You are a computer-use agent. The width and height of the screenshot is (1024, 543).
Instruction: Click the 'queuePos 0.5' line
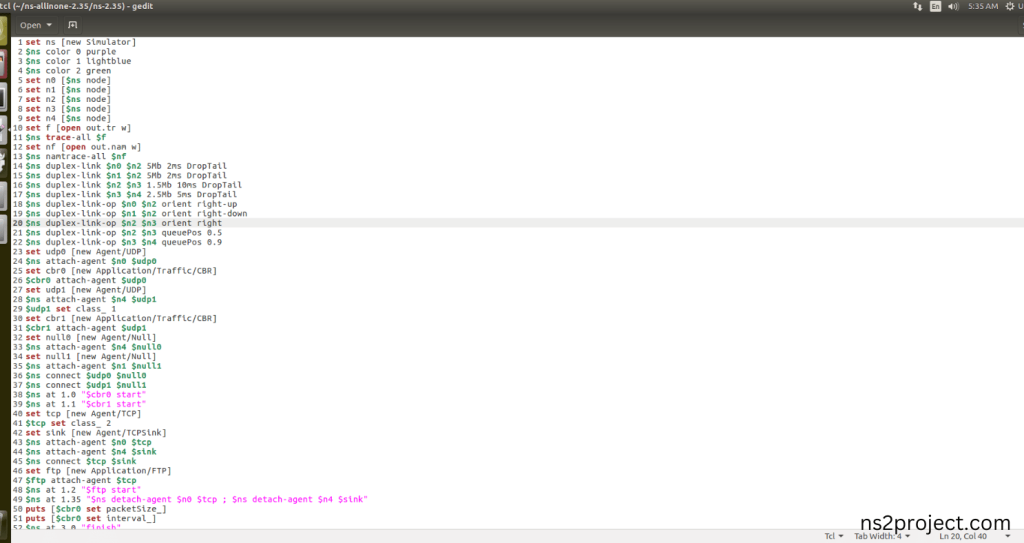(123, 232)
